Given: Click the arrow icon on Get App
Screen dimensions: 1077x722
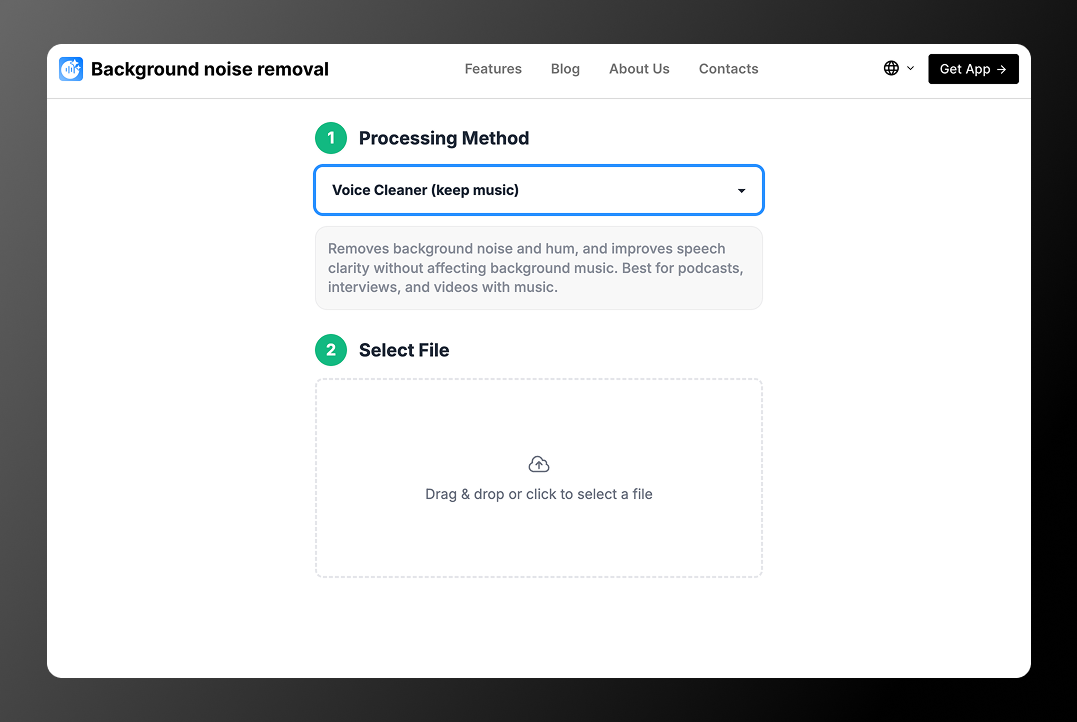Looking at the screenshot, I should (x=1000, y=69).
